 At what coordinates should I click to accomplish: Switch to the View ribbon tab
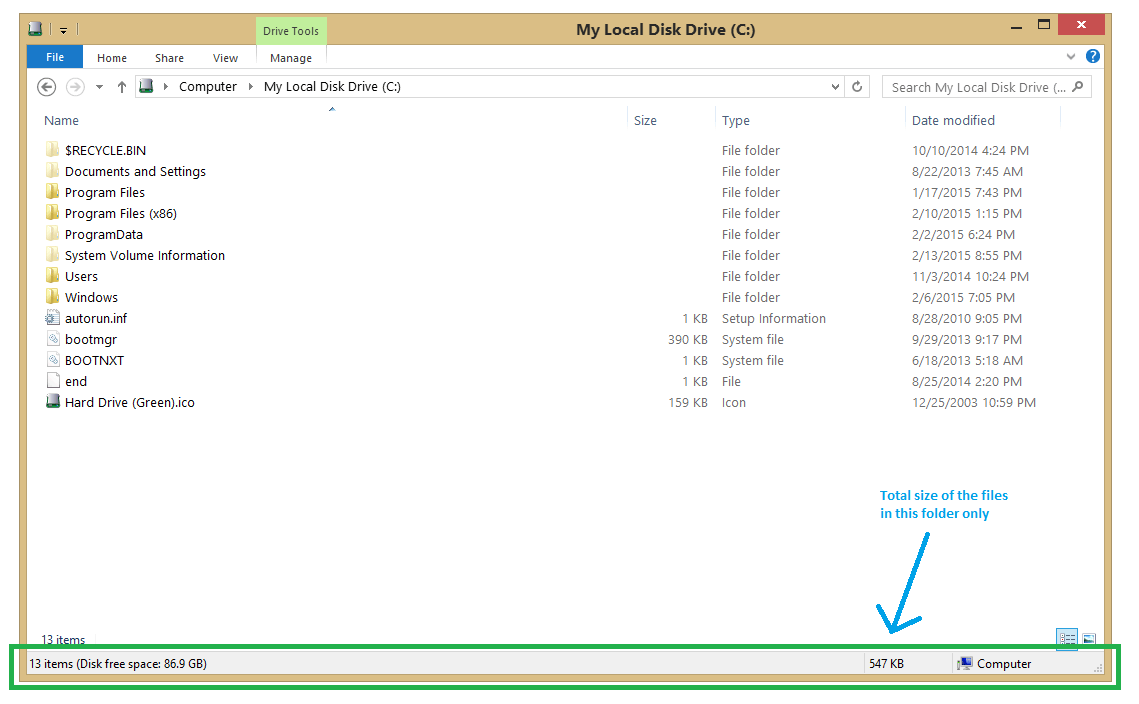[225, 57]
